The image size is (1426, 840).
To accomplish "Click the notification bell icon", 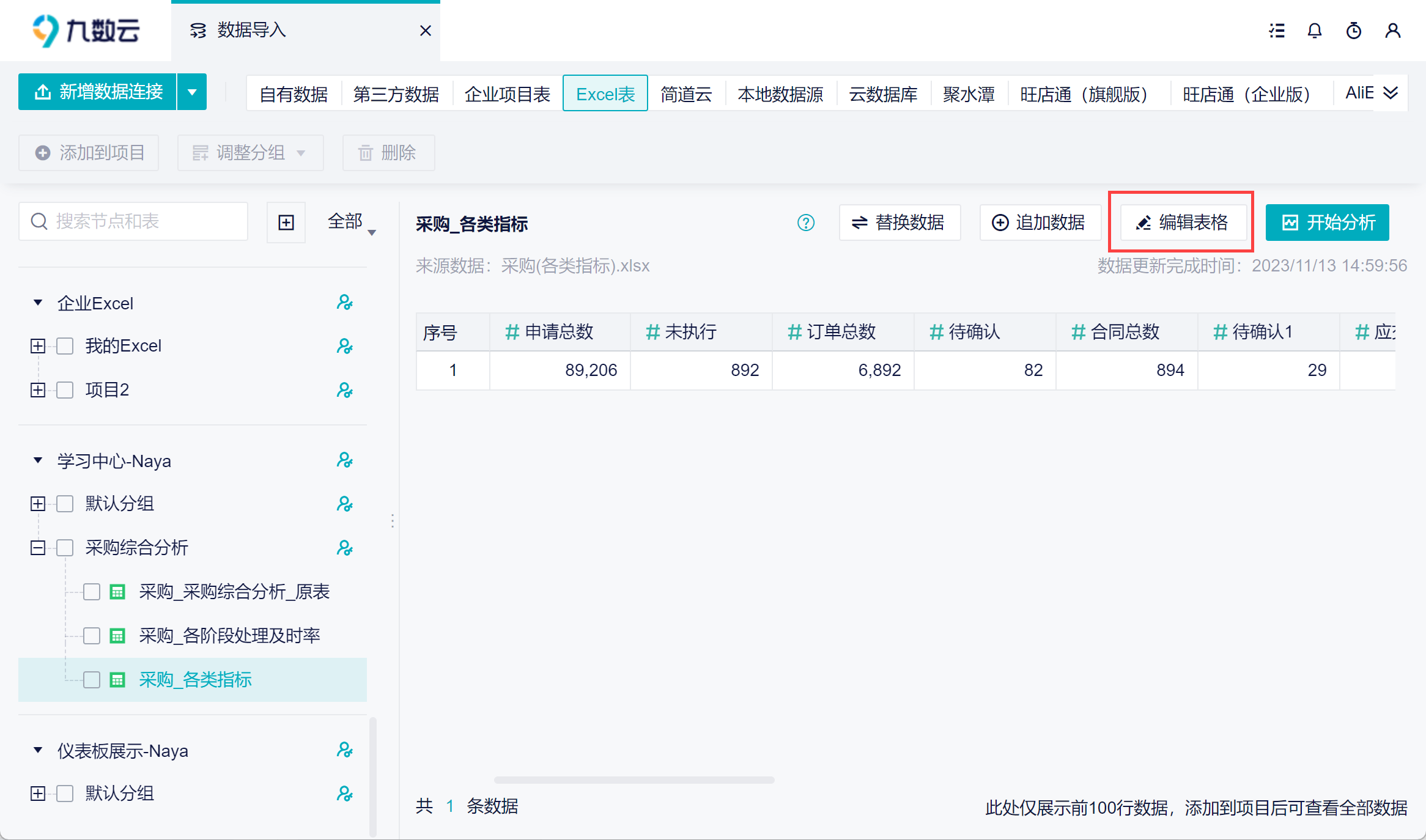I will click(x=1315, y=31).
